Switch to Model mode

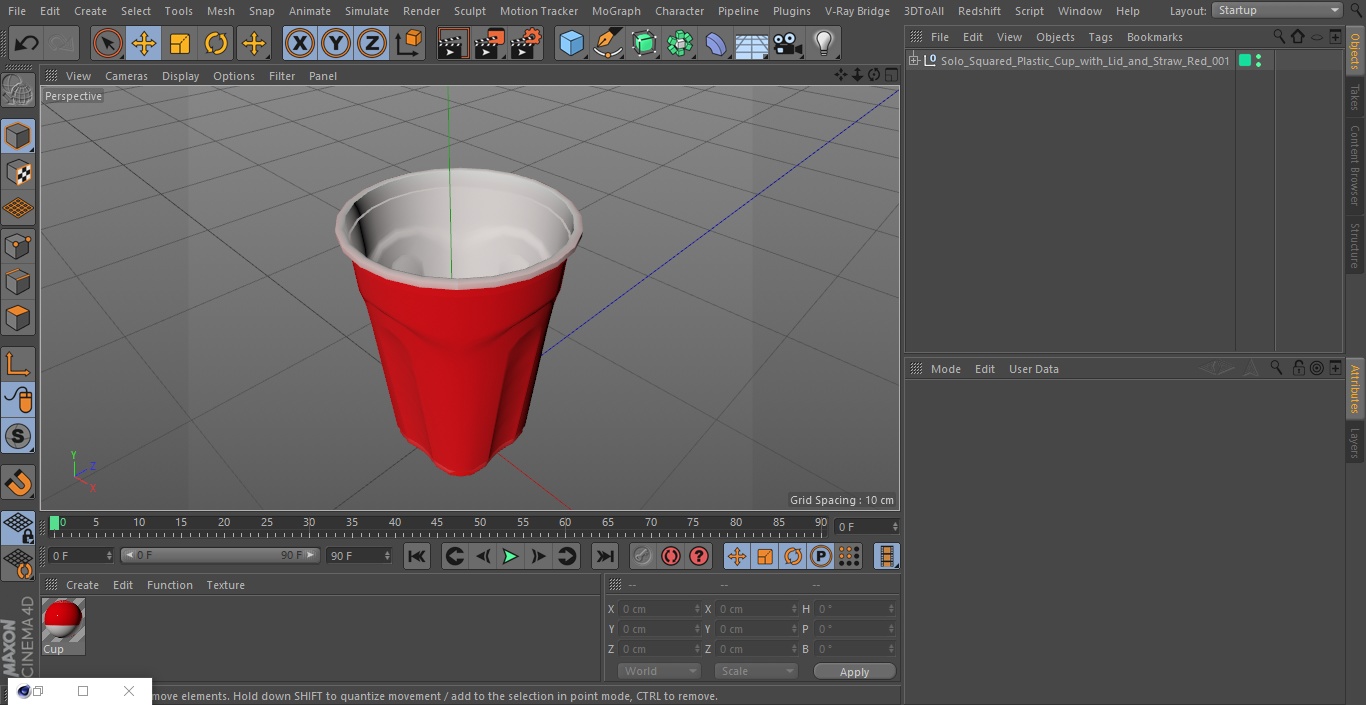pos(18,136)
